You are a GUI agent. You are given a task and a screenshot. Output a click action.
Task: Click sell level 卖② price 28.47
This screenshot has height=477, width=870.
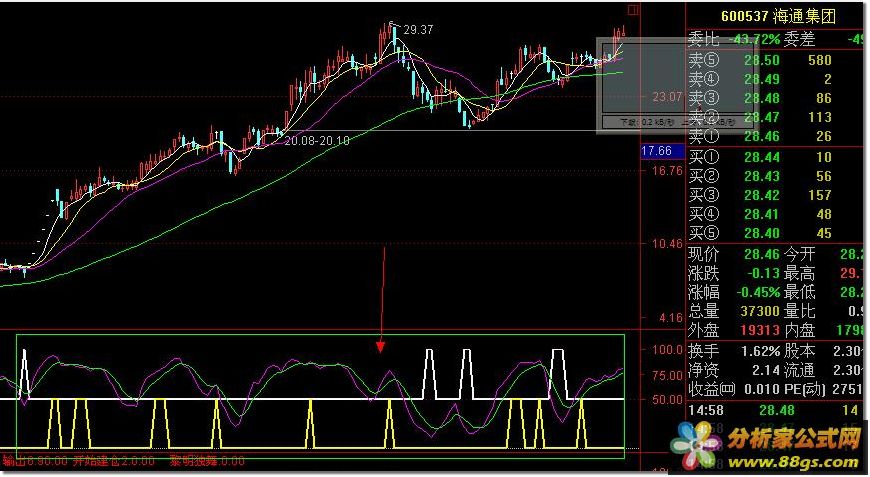coord(762,117)
